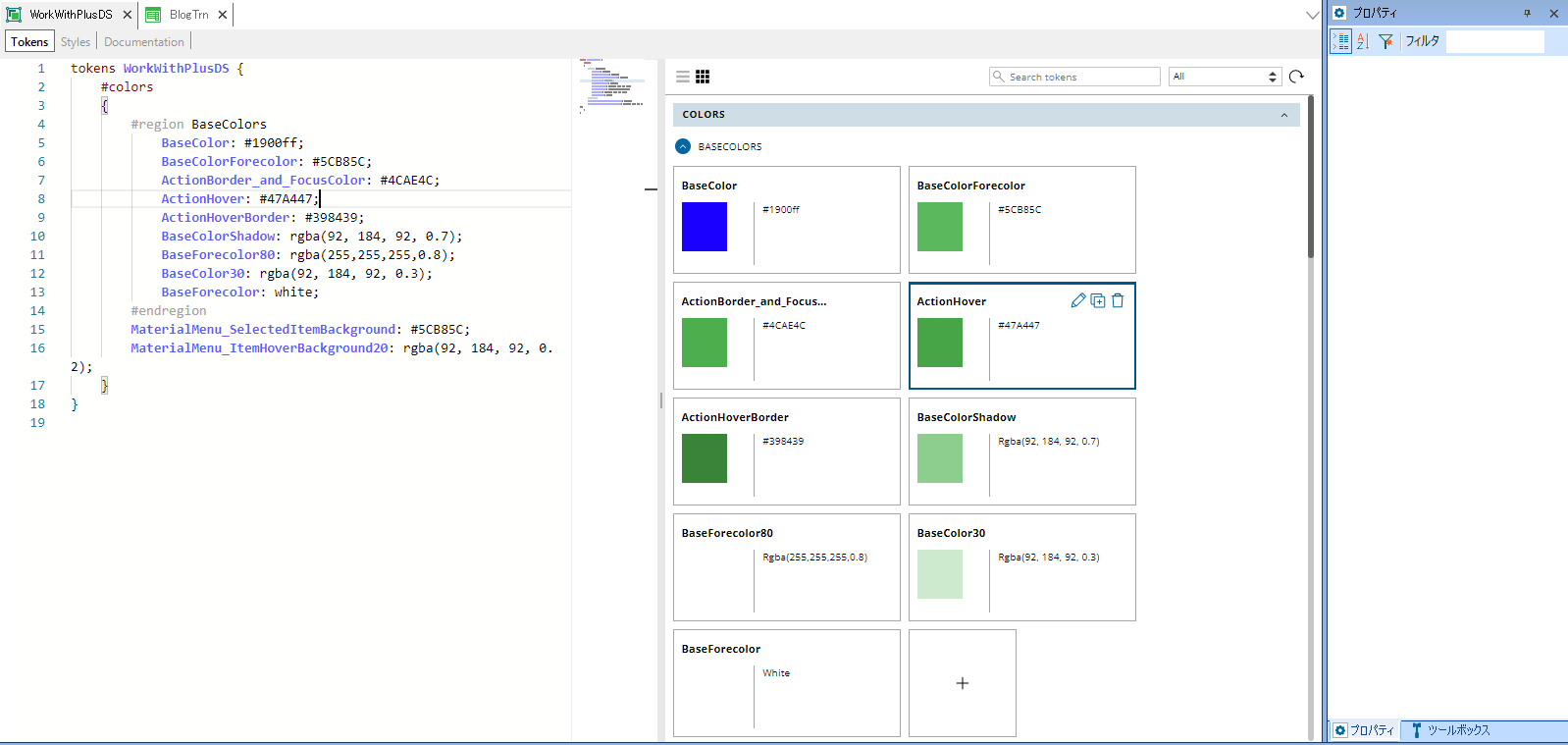
Task: Click MaterialMenu_SelectedItemBackground in code
Action: click(263, 329)
